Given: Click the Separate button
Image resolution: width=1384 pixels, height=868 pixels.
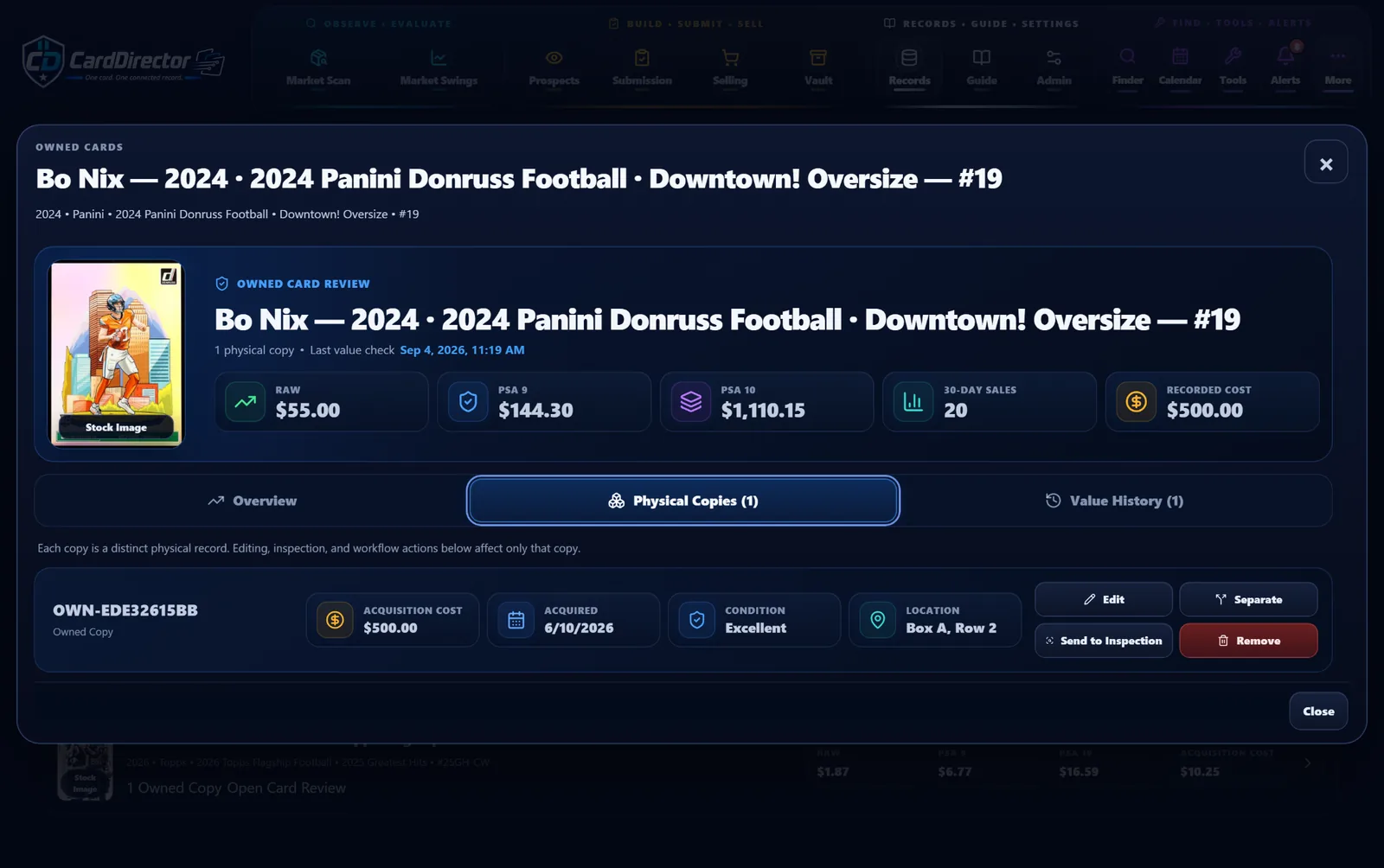Looking at the screenshot, I should [1248, 599].
